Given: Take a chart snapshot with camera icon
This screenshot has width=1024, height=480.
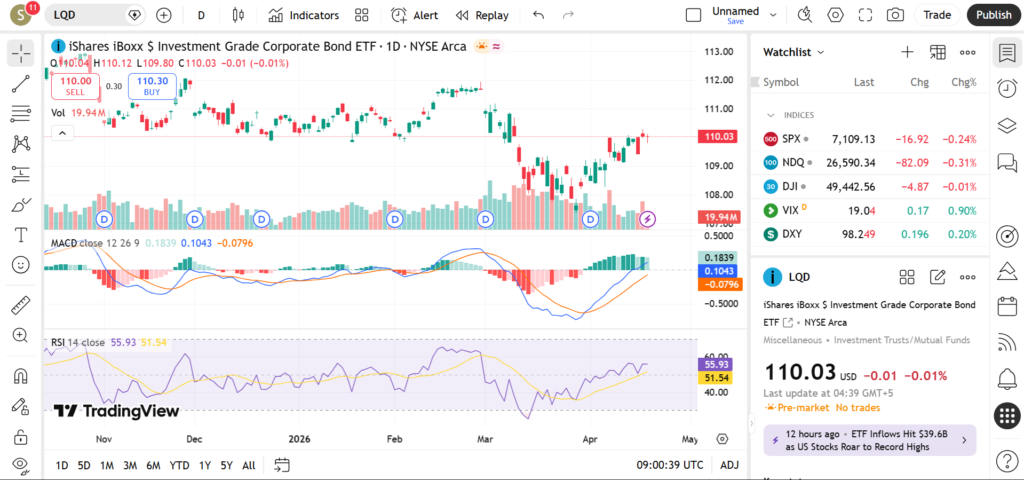Looking at the screenshot, I should pyautogui.click(x=895, y=15).
